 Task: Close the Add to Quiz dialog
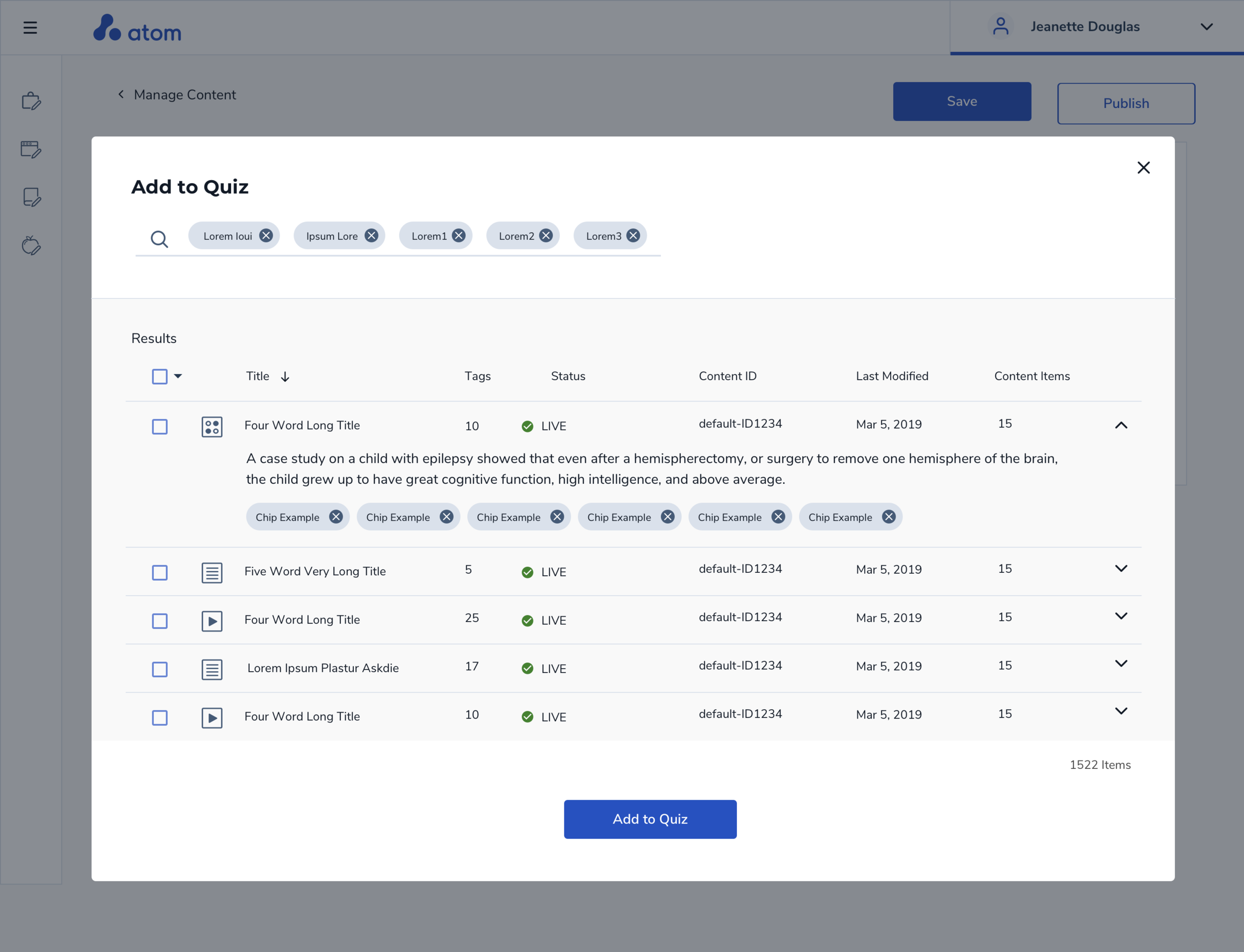pyautogui.click(x=1143, y=168)
